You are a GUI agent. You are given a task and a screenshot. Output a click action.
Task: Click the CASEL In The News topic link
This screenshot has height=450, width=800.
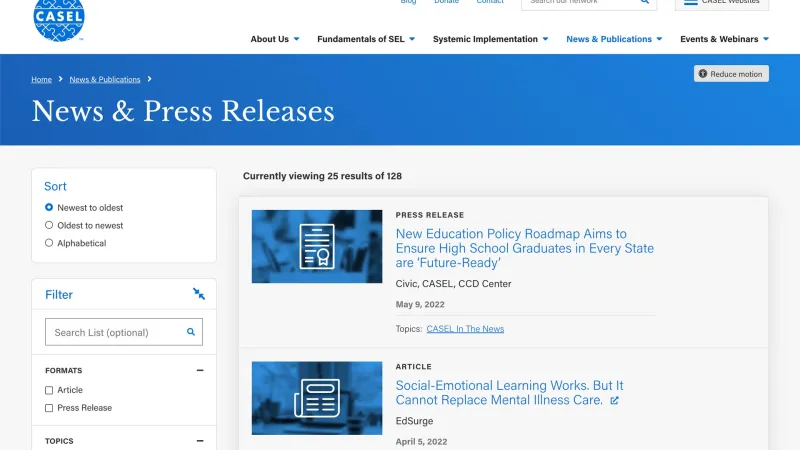(x=465, y=329)
